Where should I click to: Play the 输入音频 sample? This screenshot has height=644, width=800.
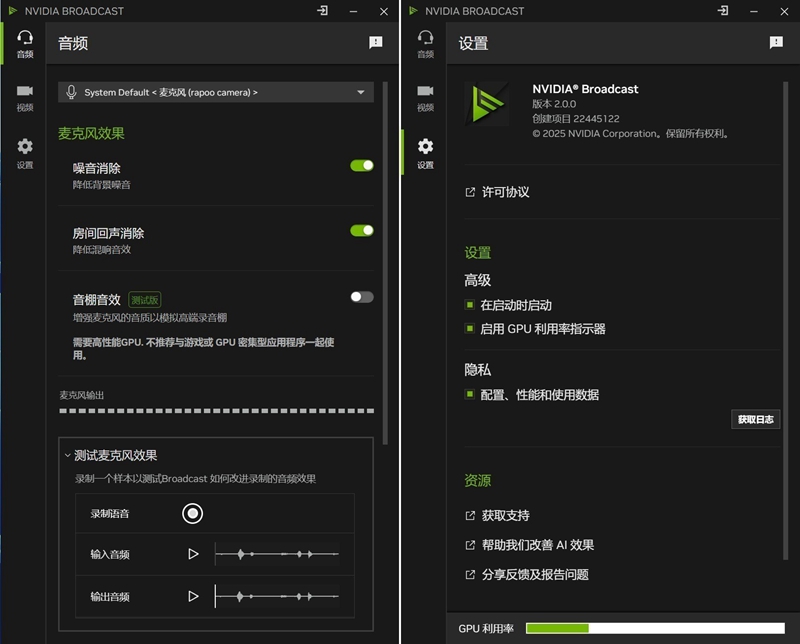[193, 554]
